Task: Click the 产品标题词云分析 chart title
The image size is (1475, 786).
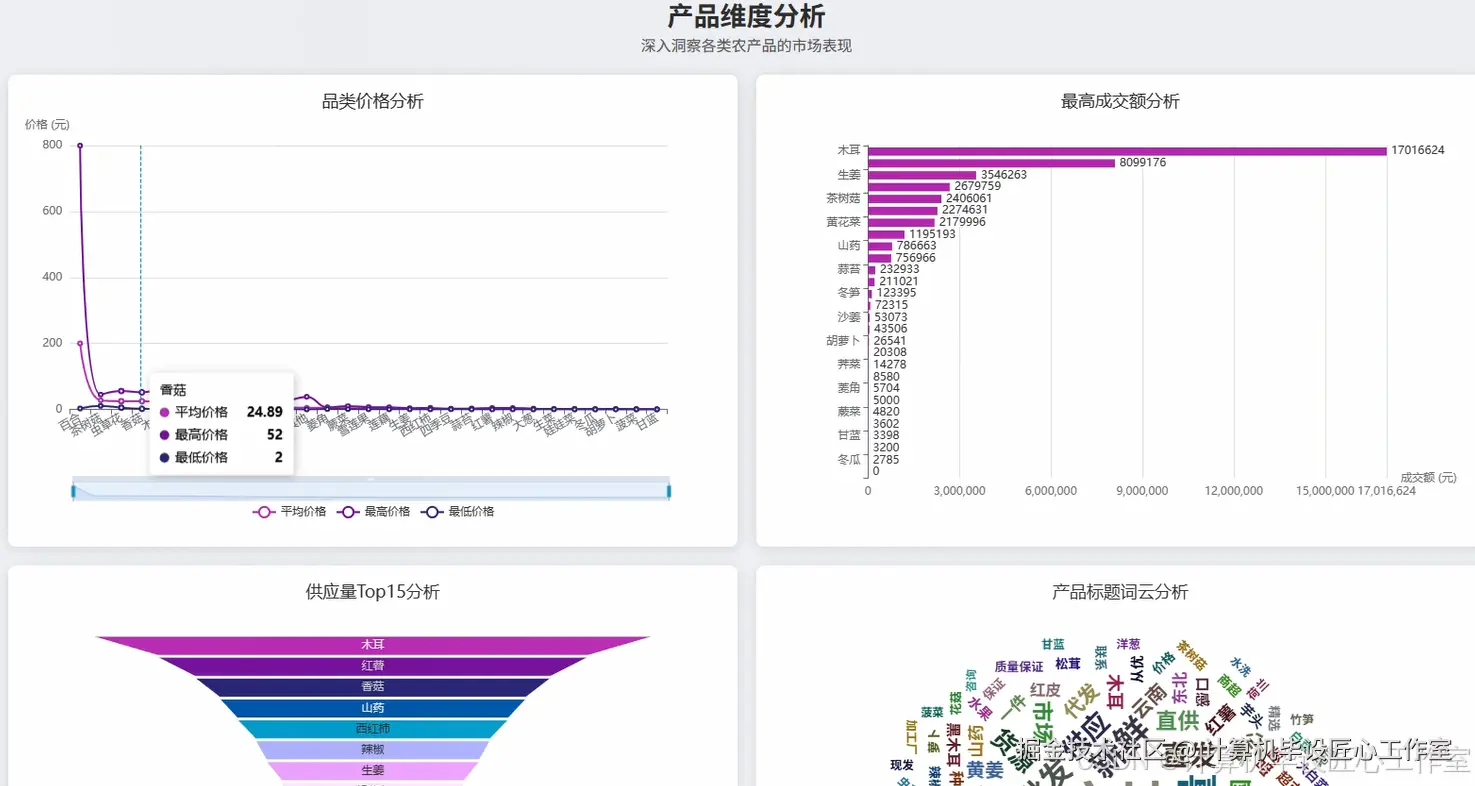Action: pos(1120,592)
